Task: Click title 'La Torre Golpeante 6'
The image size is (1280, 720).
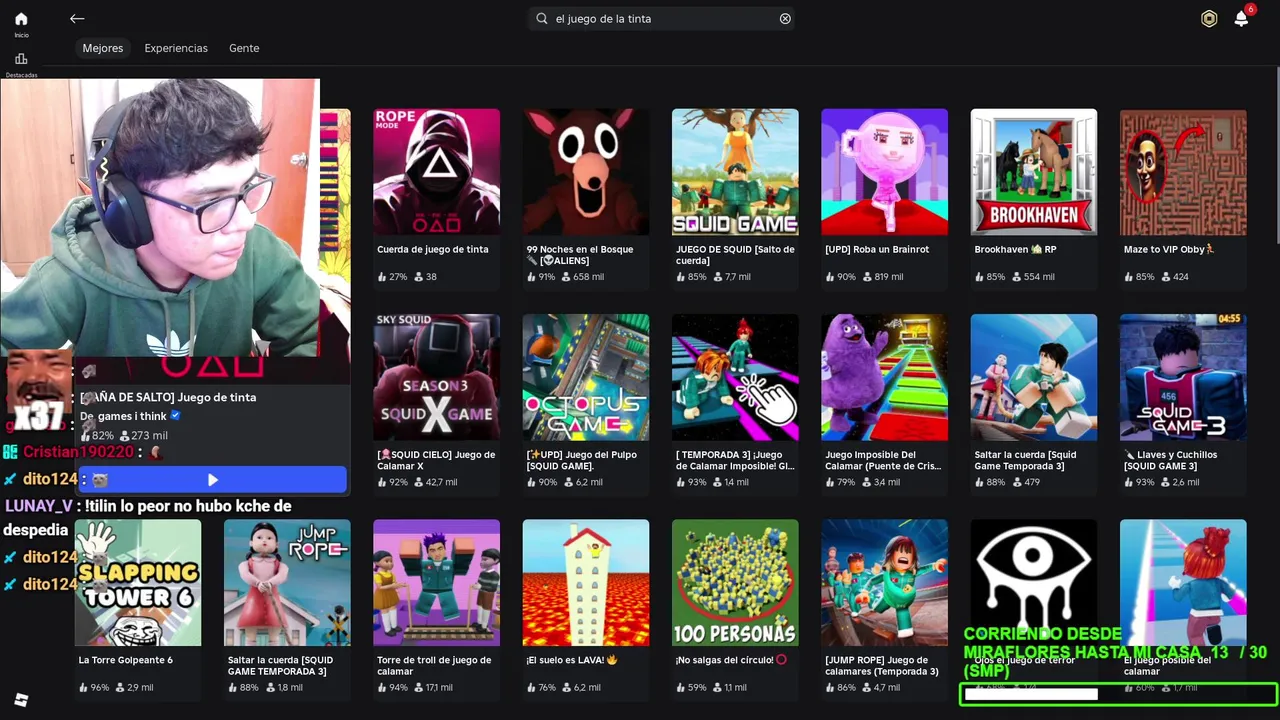Action: (x=125, y=660)
